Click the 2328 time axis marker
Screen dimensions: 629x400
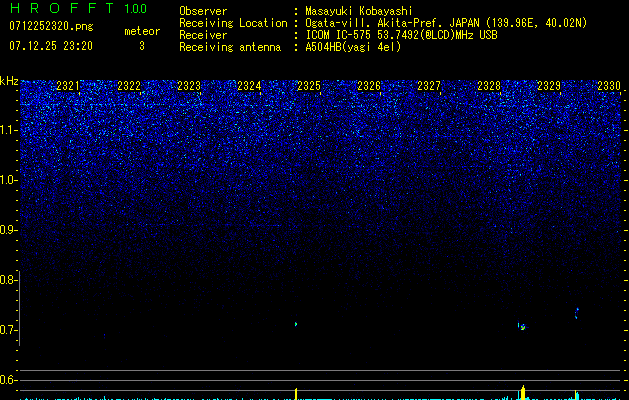(x=489, y=85)
